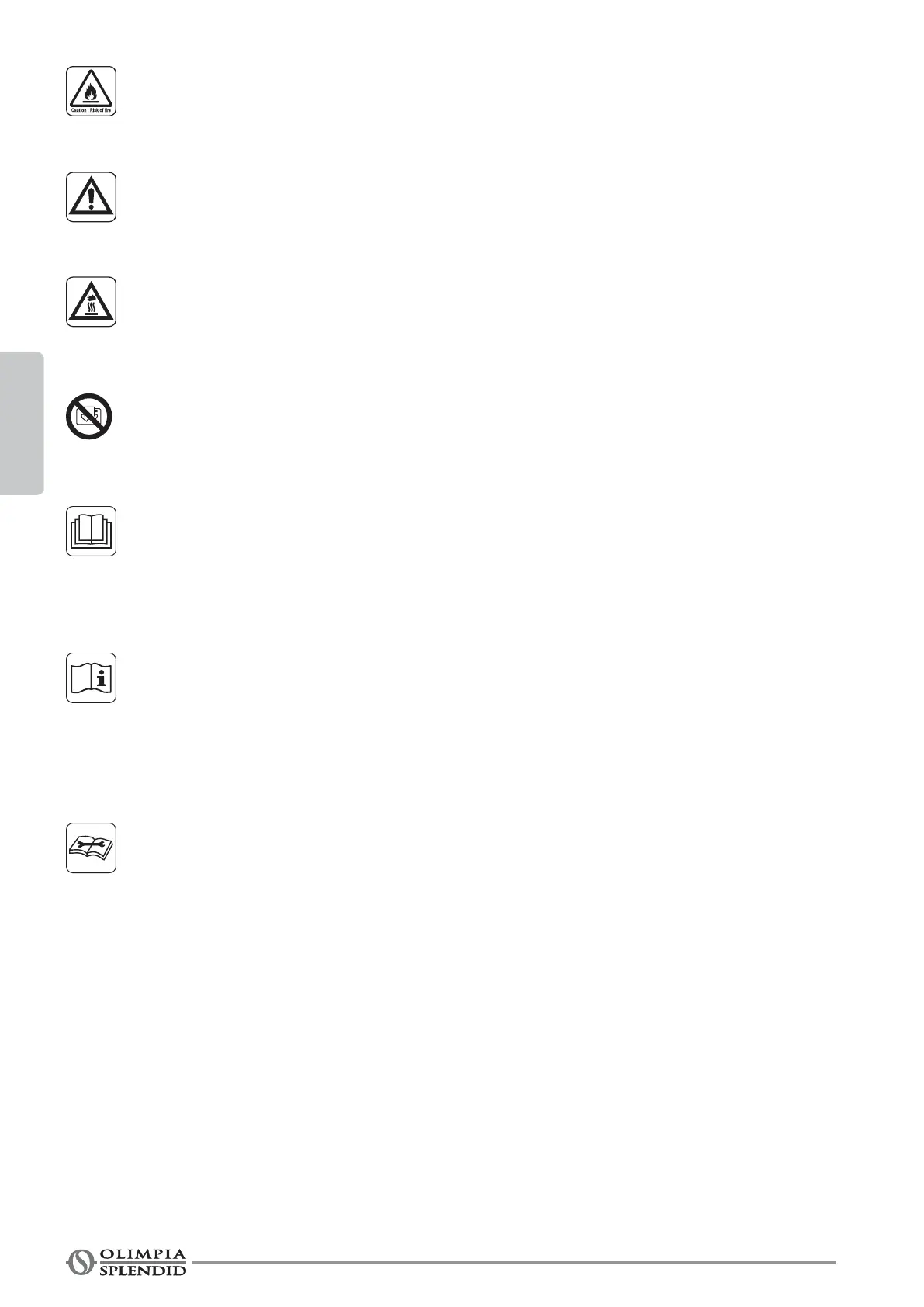Click the exclamation mark inside the warning triangle
The height and width of the screenshot is (1307, 924).
[91, 199]
